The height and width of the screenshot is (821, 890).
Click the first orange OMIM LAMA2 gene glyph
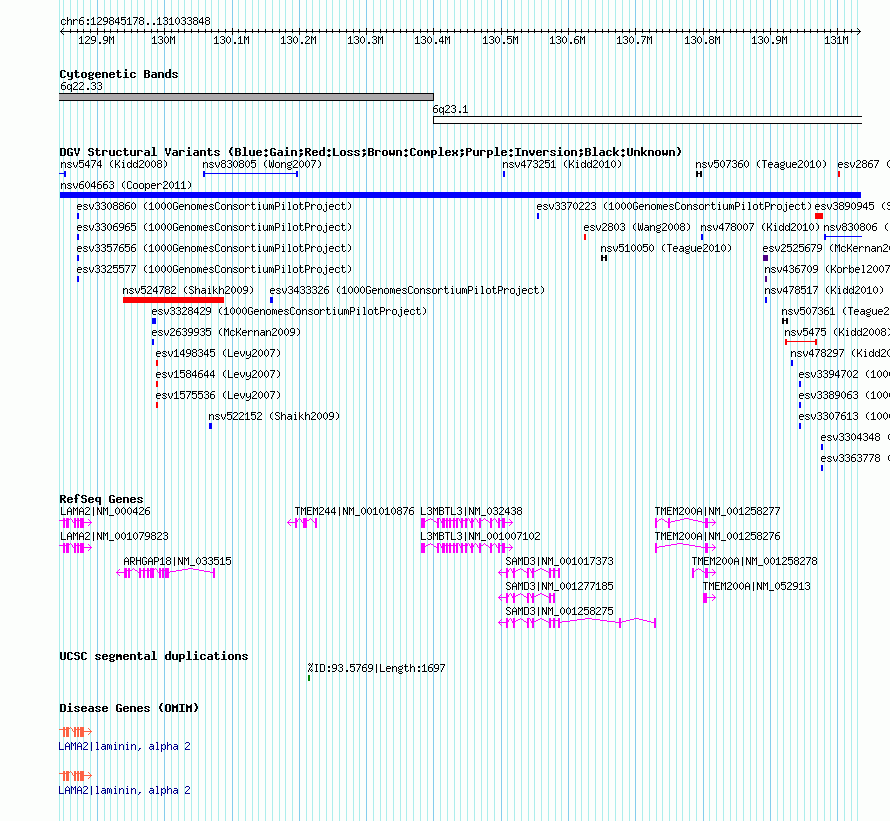[x=75, y=731]
